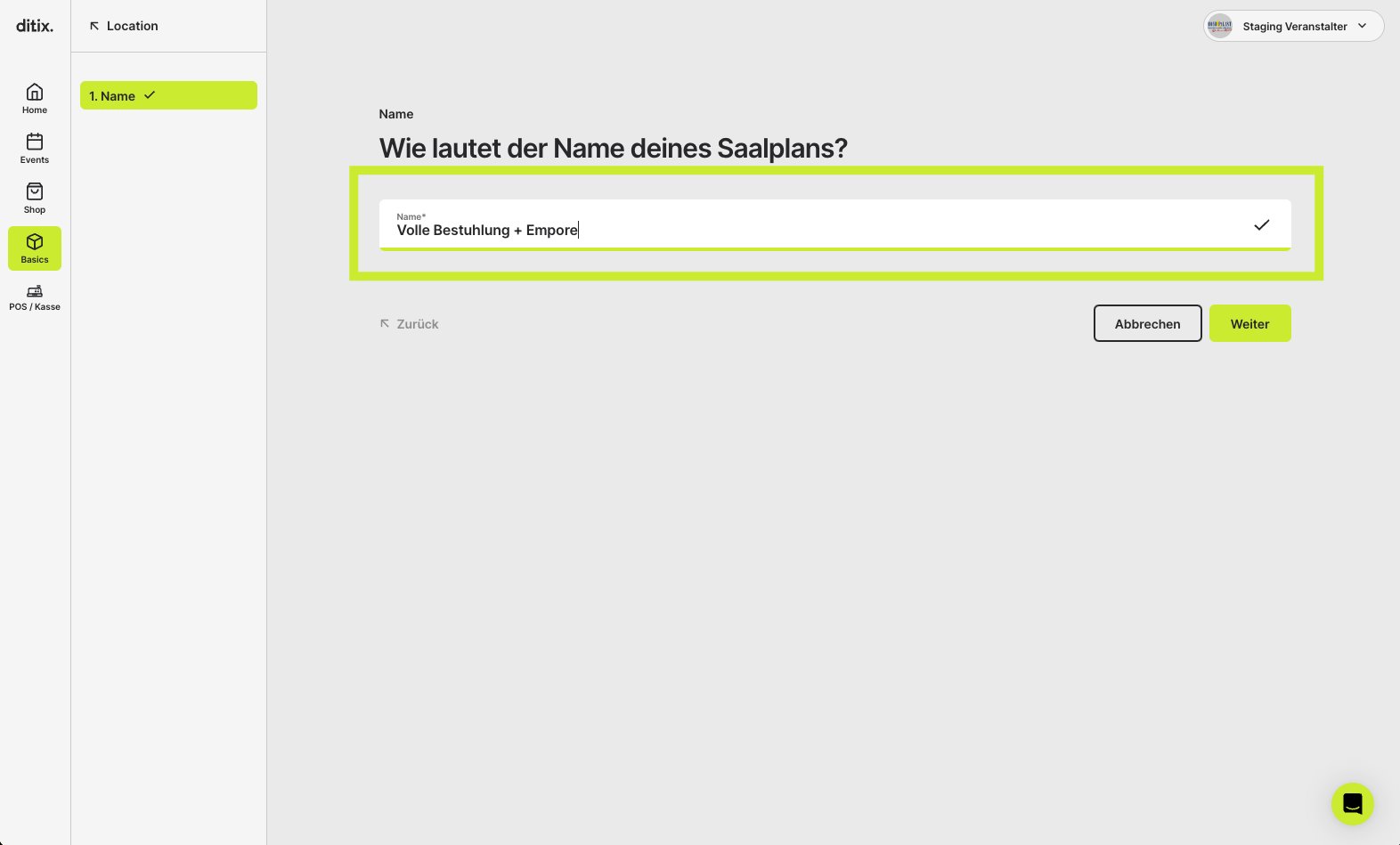Image resolution: width=1400 pixels, height=845 pixels.
Task: Click the Weiter button
Action: [x=1249, y=323]
